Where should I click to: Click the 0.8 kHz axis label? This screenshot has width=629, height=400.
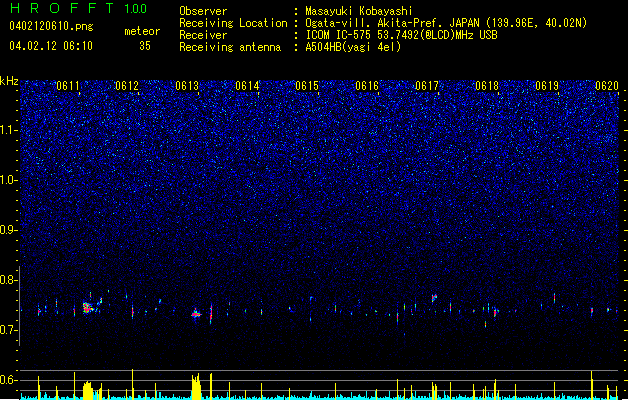tap(8, 280)
